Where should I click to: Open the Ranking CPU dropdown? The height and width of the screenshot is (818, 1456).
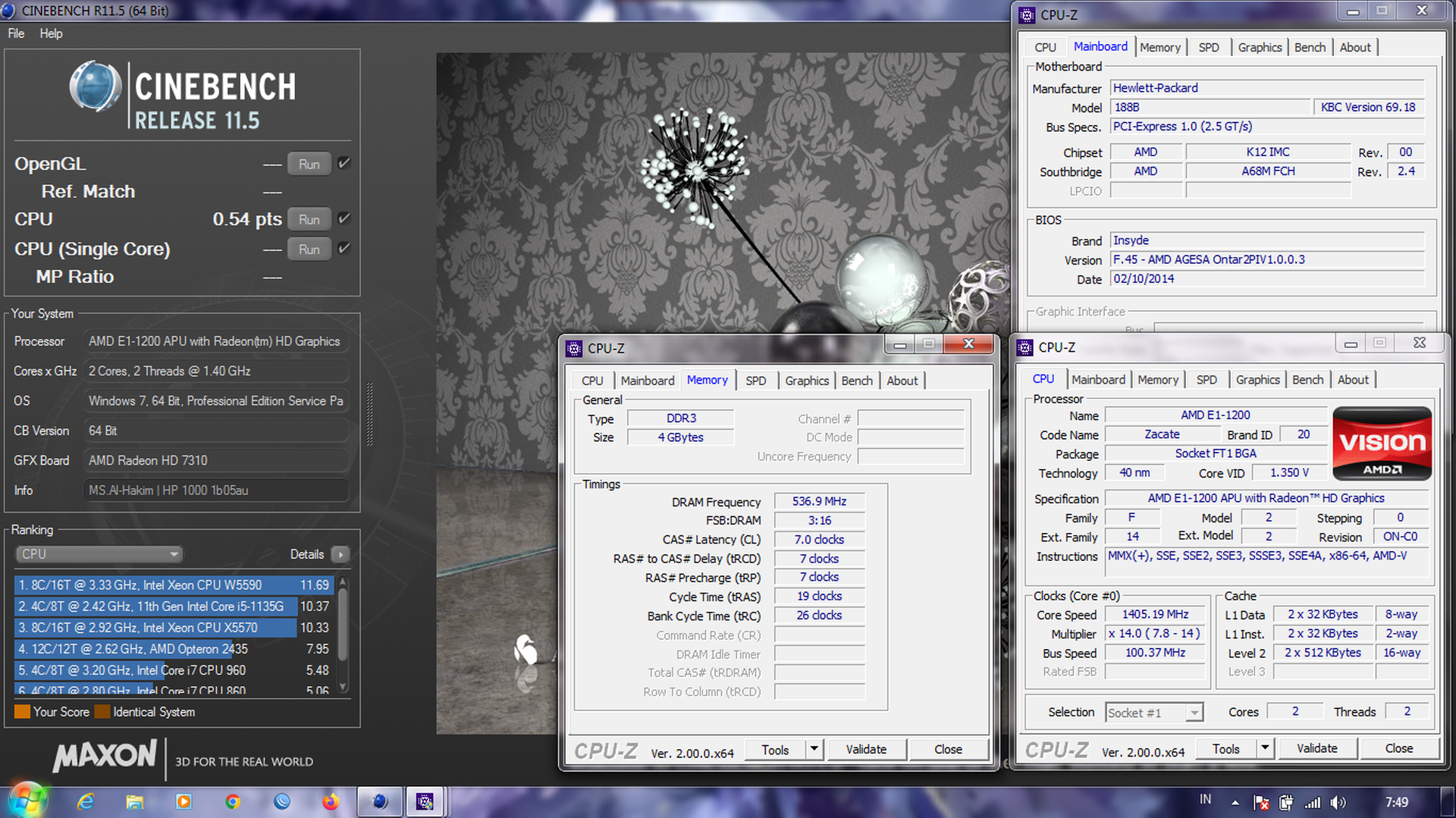click(99, 554)
